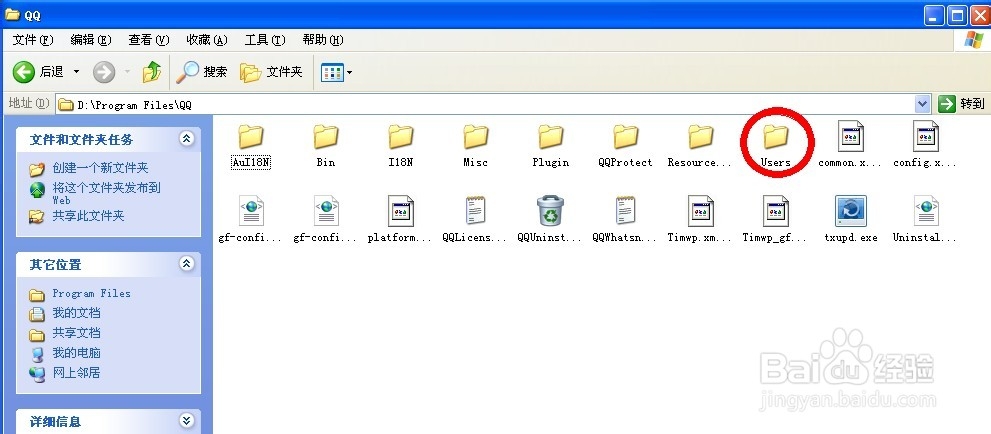Expand the 详细信息 panel
The height and width of the screenshot is (434, 991).
click(x=186, y=420)
